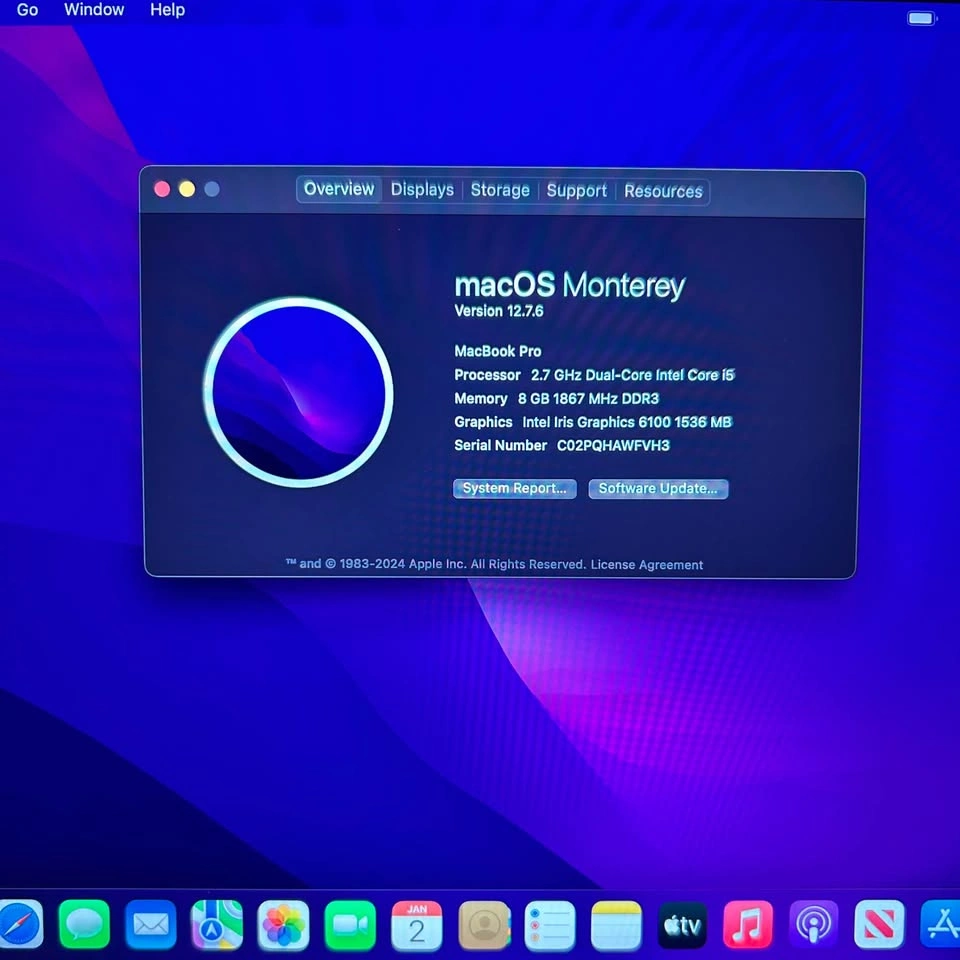Open the Window menu
Viewport: 960px width, 960px height.
(94, 10)
